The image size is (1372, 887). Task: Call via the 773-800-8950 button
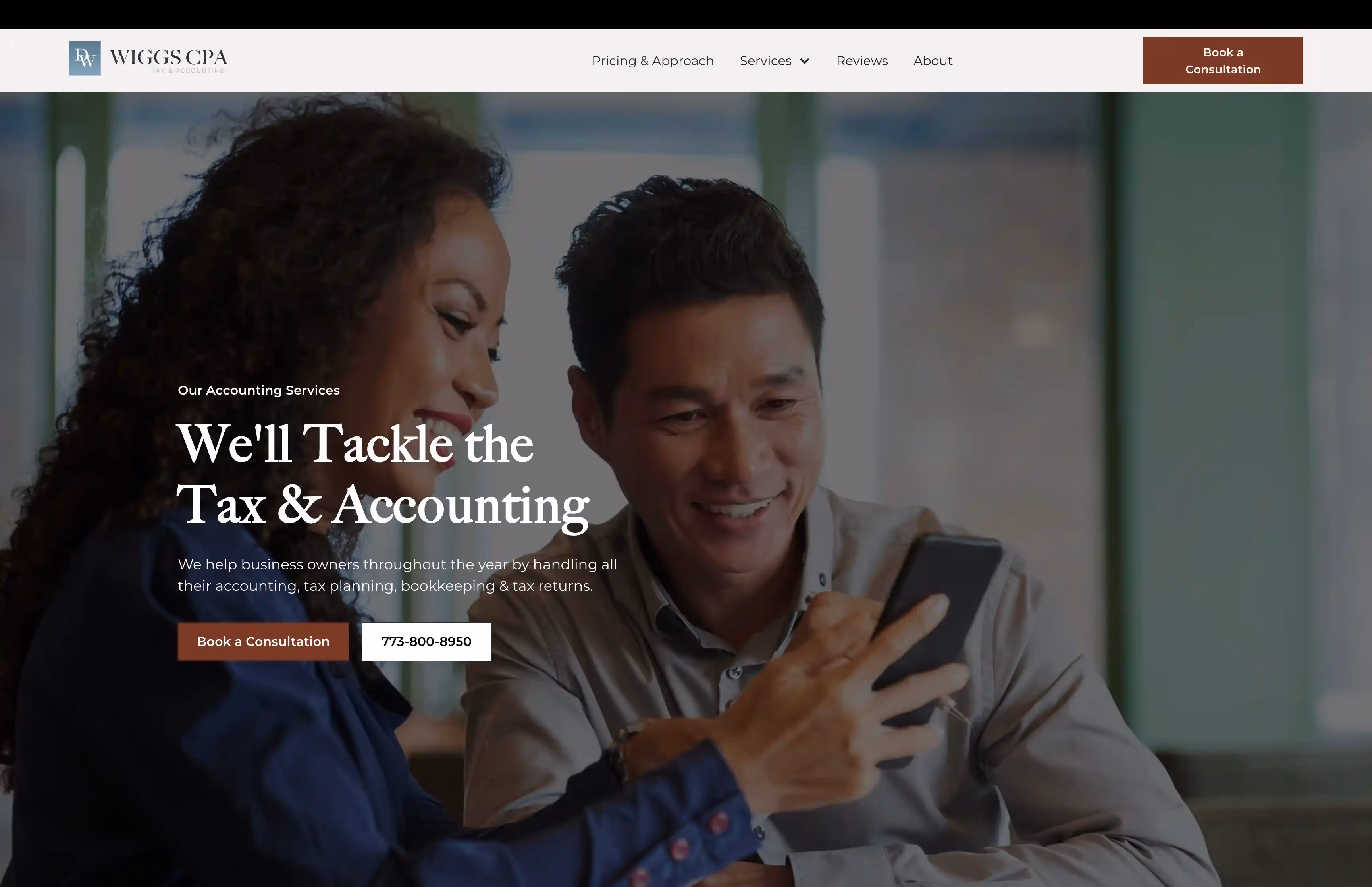pyautogui.click(x=426, y=642)
